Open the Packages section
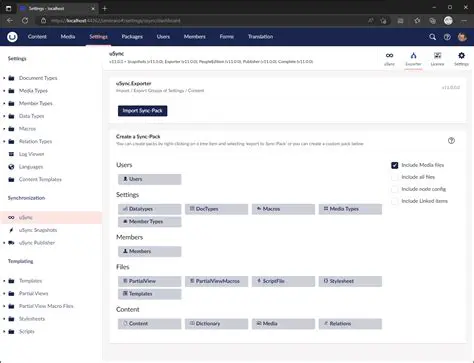The image size is (474, 363). click(x=132, y=37)
